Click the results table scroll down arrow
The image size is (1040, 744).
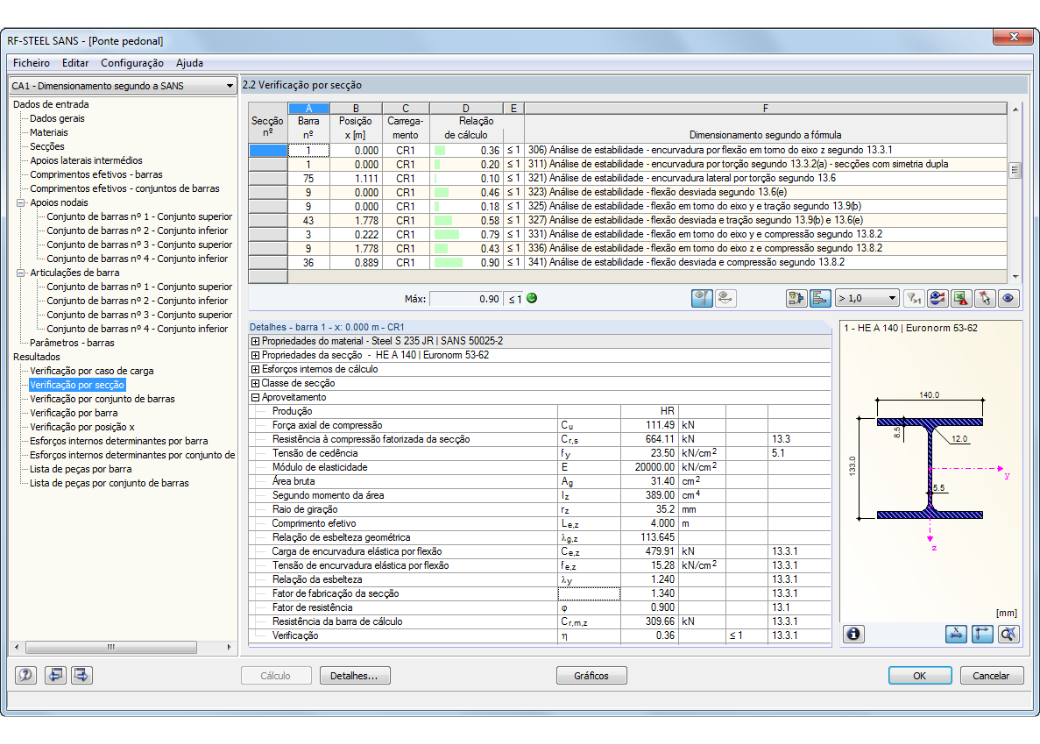tap(1015, 277)
